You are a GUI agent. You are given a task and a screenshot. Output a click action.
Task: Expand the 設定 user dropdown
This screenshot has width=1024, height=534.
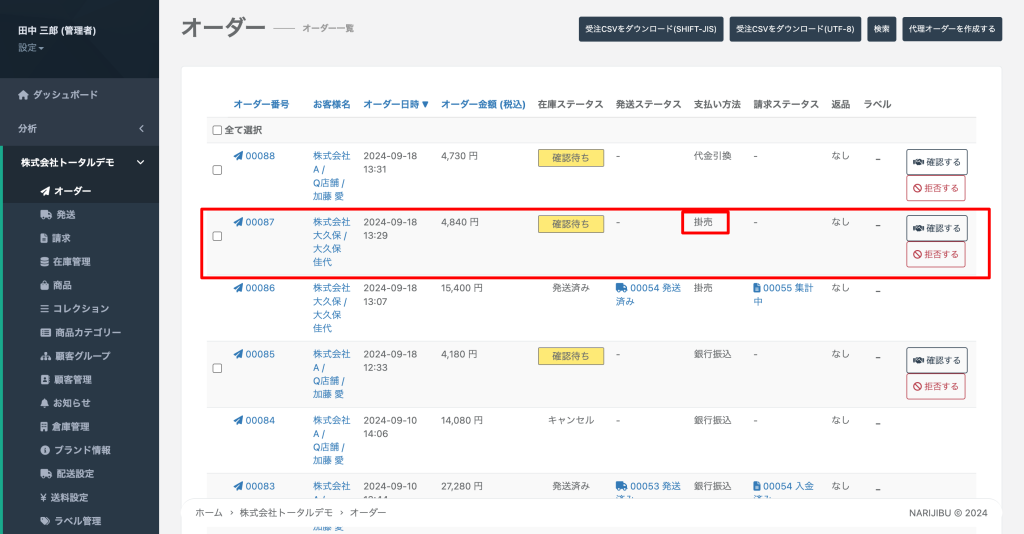(31, 48)
